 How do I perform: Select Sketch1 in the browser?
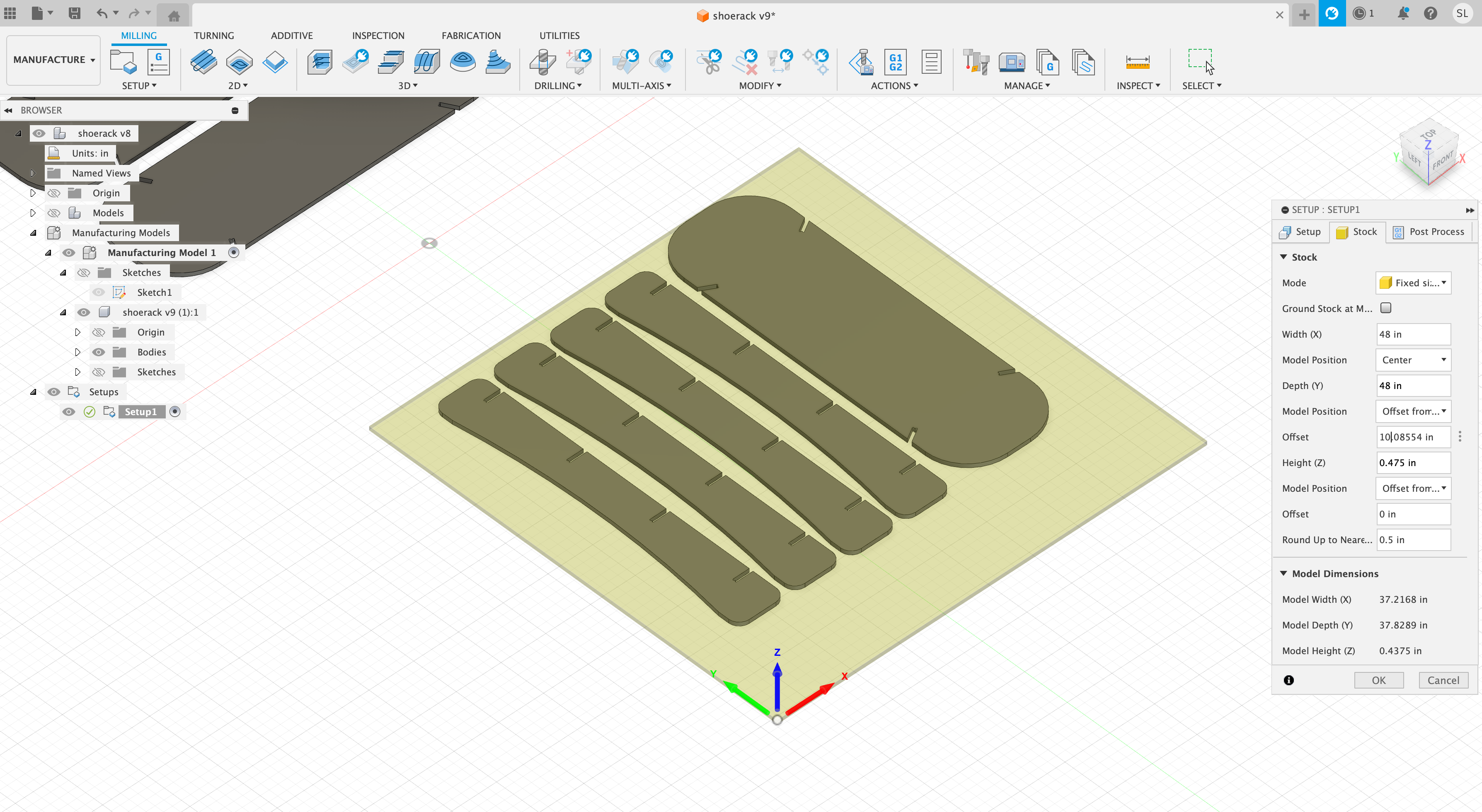tap(154, 292)
